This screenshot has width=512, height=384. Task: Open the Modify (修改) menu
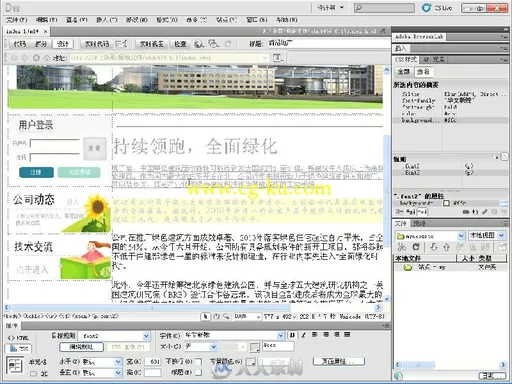coord(137,20)
